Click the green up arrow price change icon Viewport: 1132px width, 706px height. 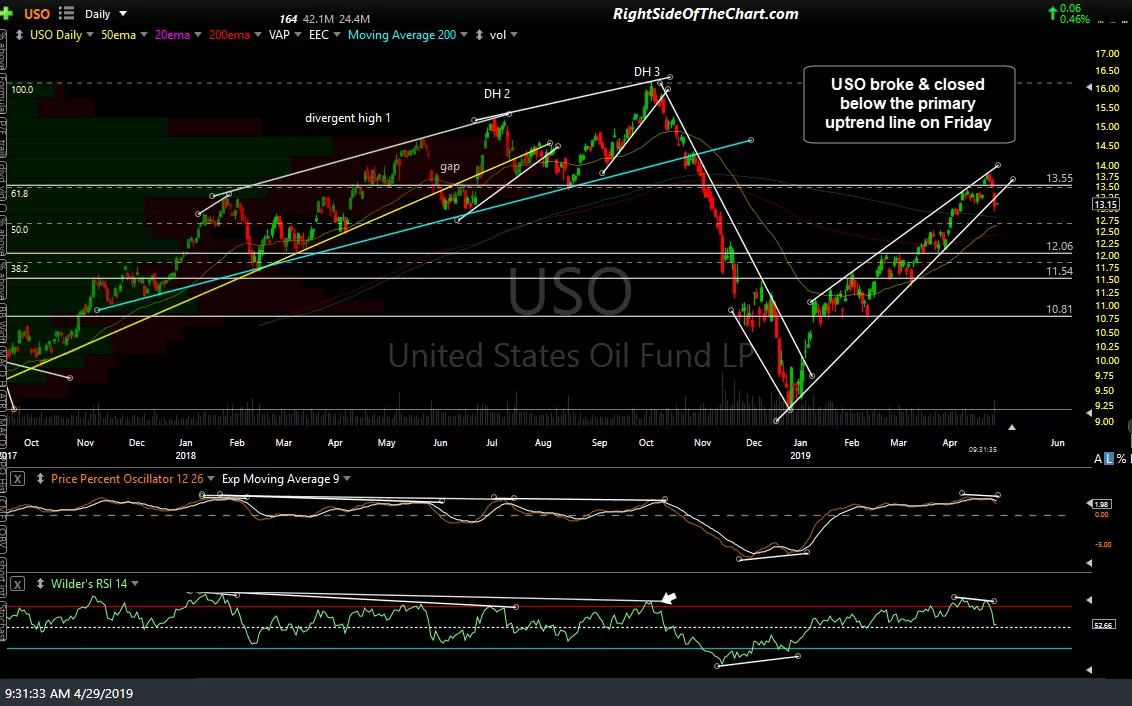click(1053, 12)
